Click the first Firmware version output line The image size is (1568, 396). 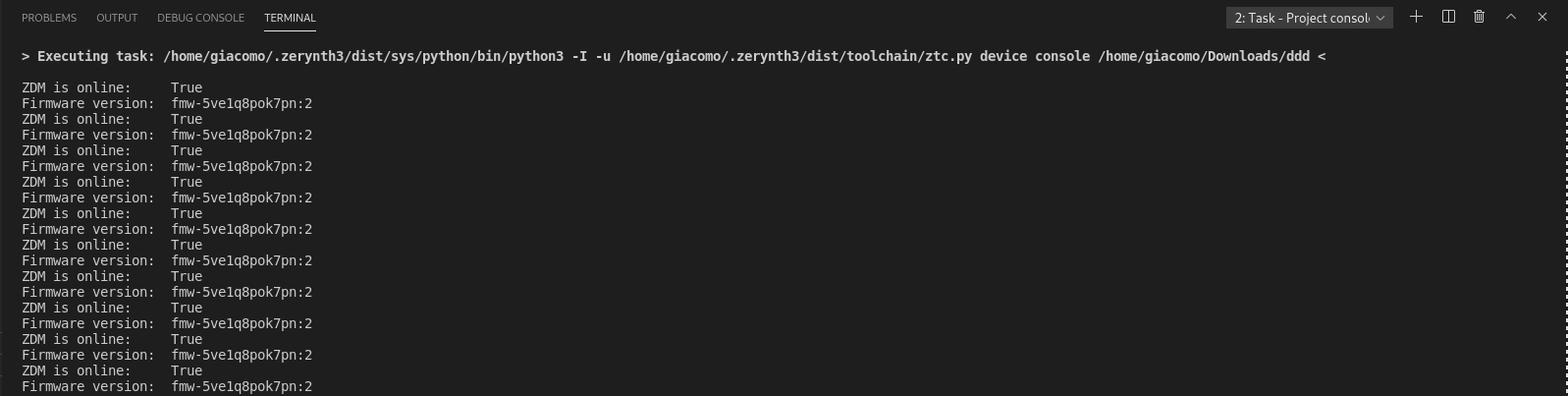[167, 103]
